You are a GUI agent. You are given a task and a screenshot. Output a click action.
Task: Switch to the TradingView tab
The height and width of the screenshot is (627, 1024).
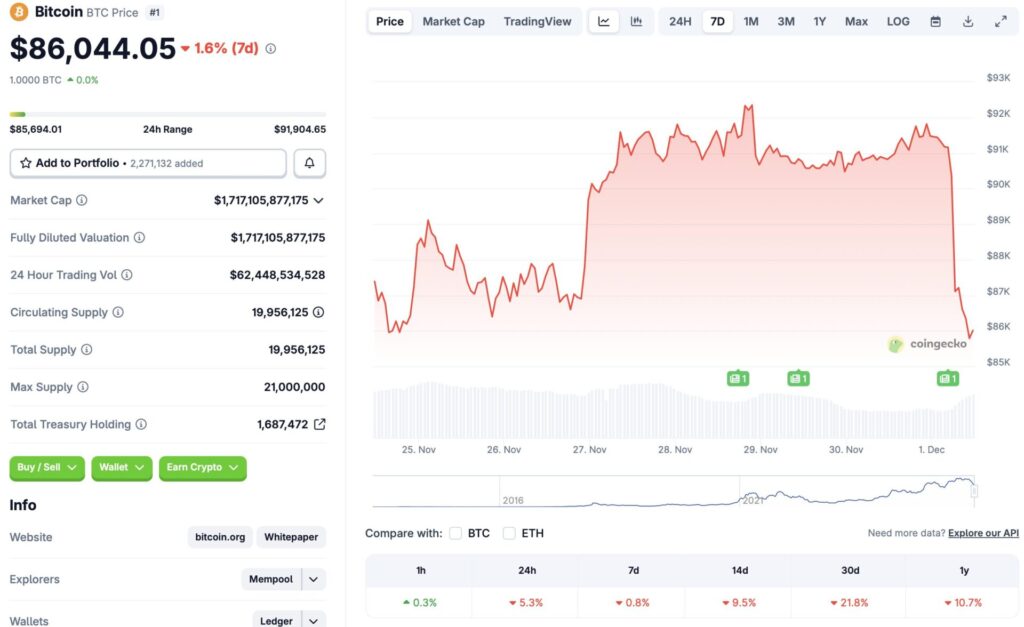point(537,20)
